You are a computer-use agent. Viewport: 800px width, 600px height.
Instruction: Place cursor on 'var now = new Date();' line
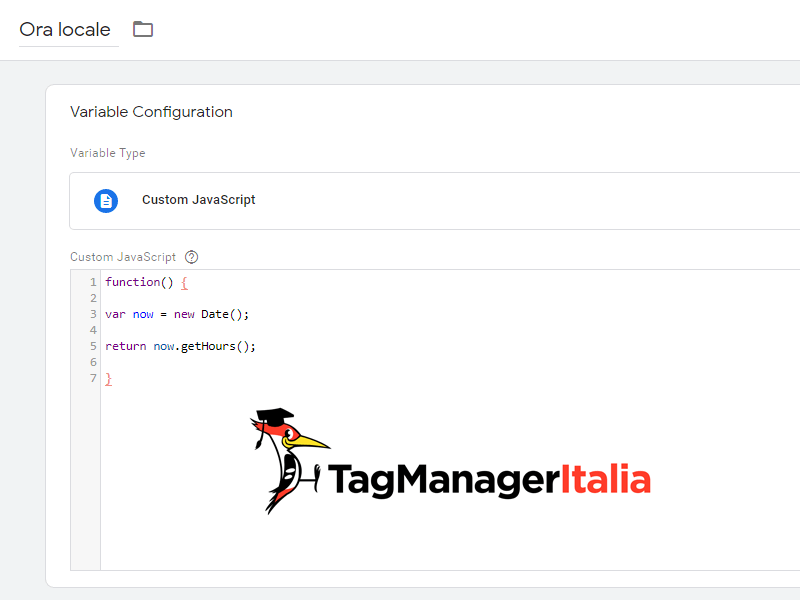point(177,314)
